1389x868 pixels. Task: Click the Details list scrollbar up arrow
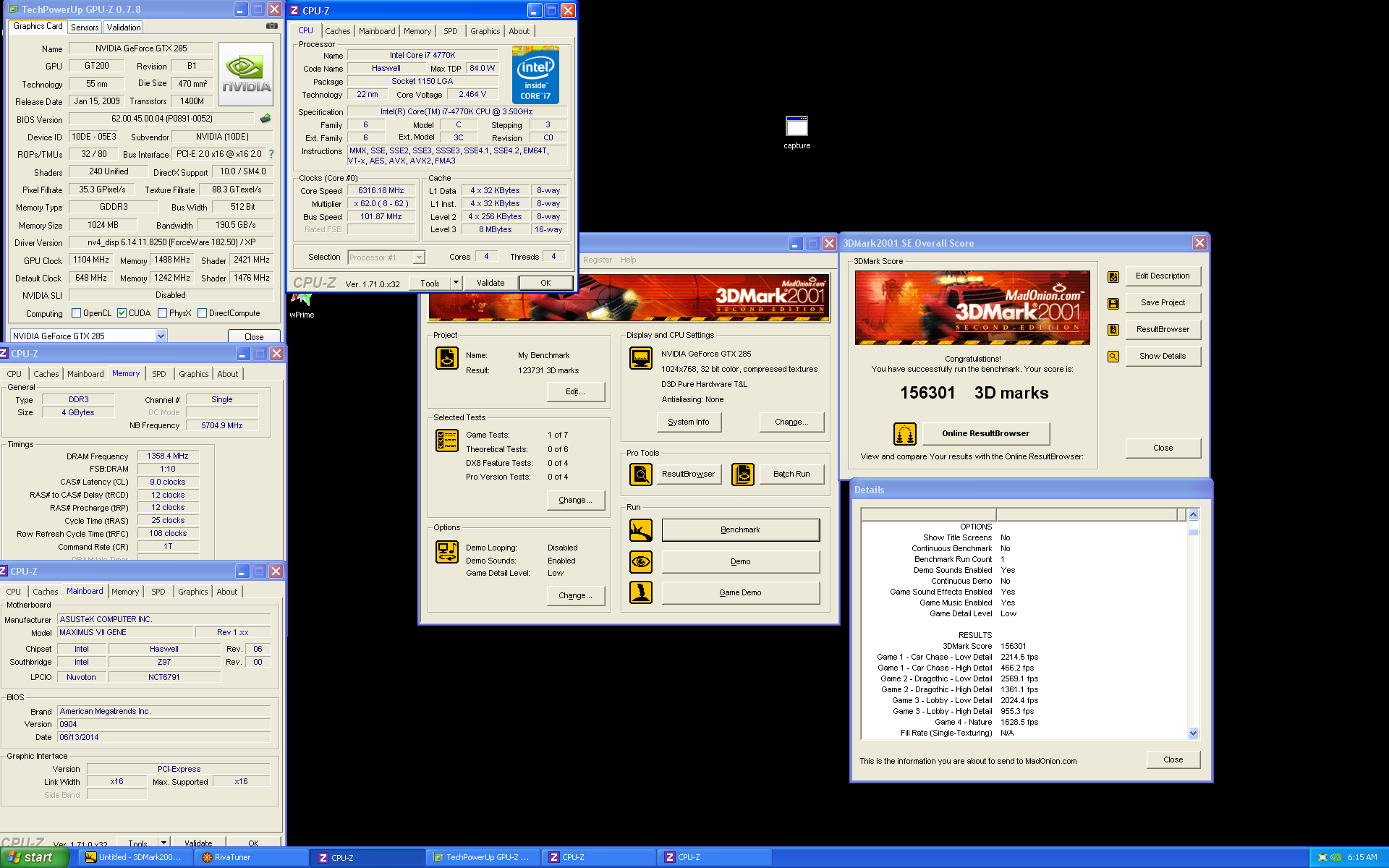(1193, 514)
